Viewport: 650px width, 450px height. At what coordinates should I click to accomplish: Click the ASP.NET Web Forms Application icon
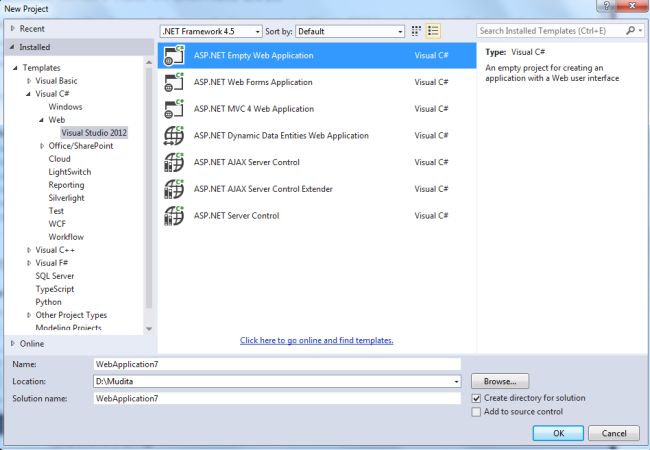tap(174, 82)
